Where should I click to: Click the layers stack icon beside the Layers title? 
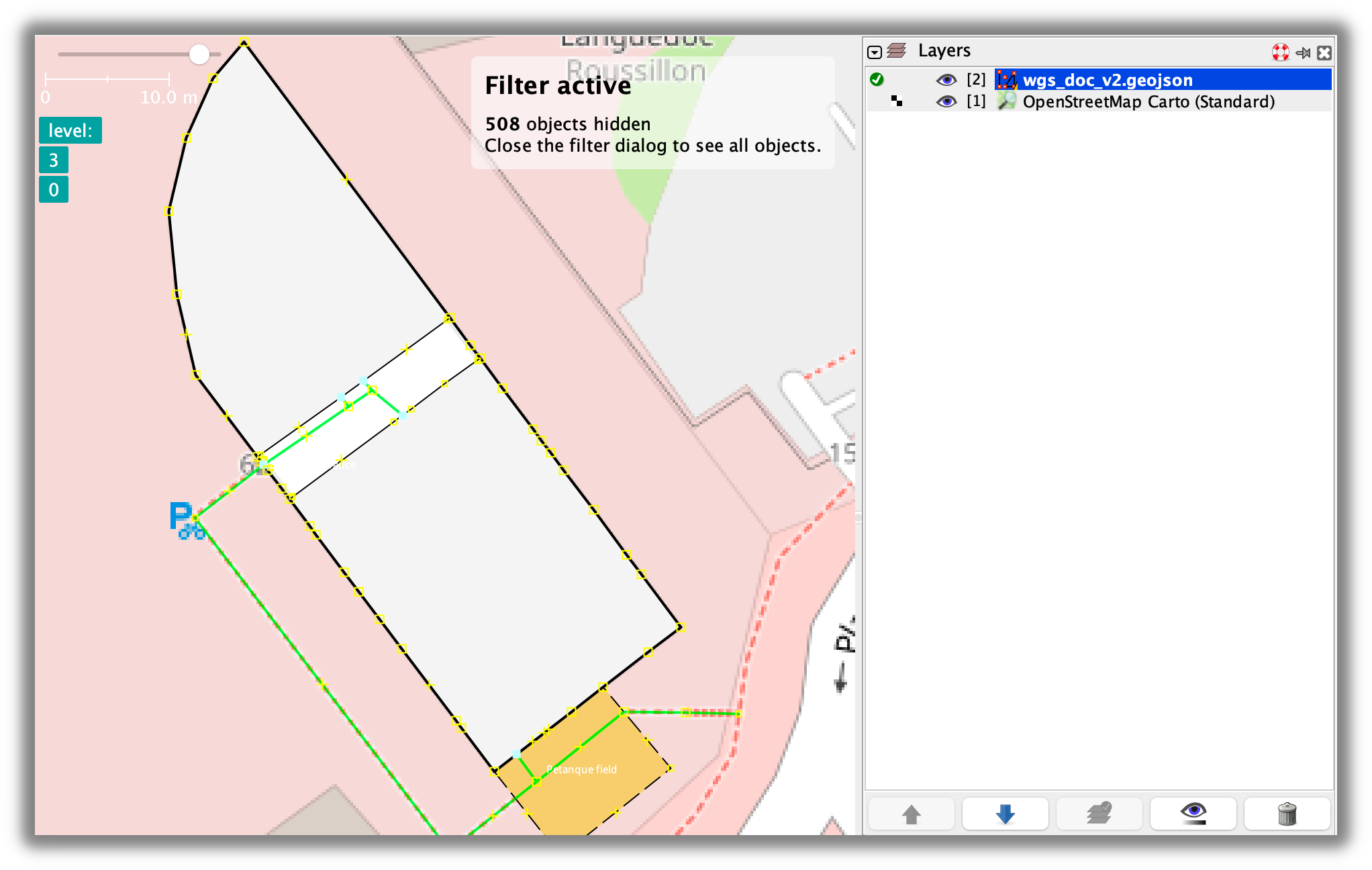(x=897, y=50)
